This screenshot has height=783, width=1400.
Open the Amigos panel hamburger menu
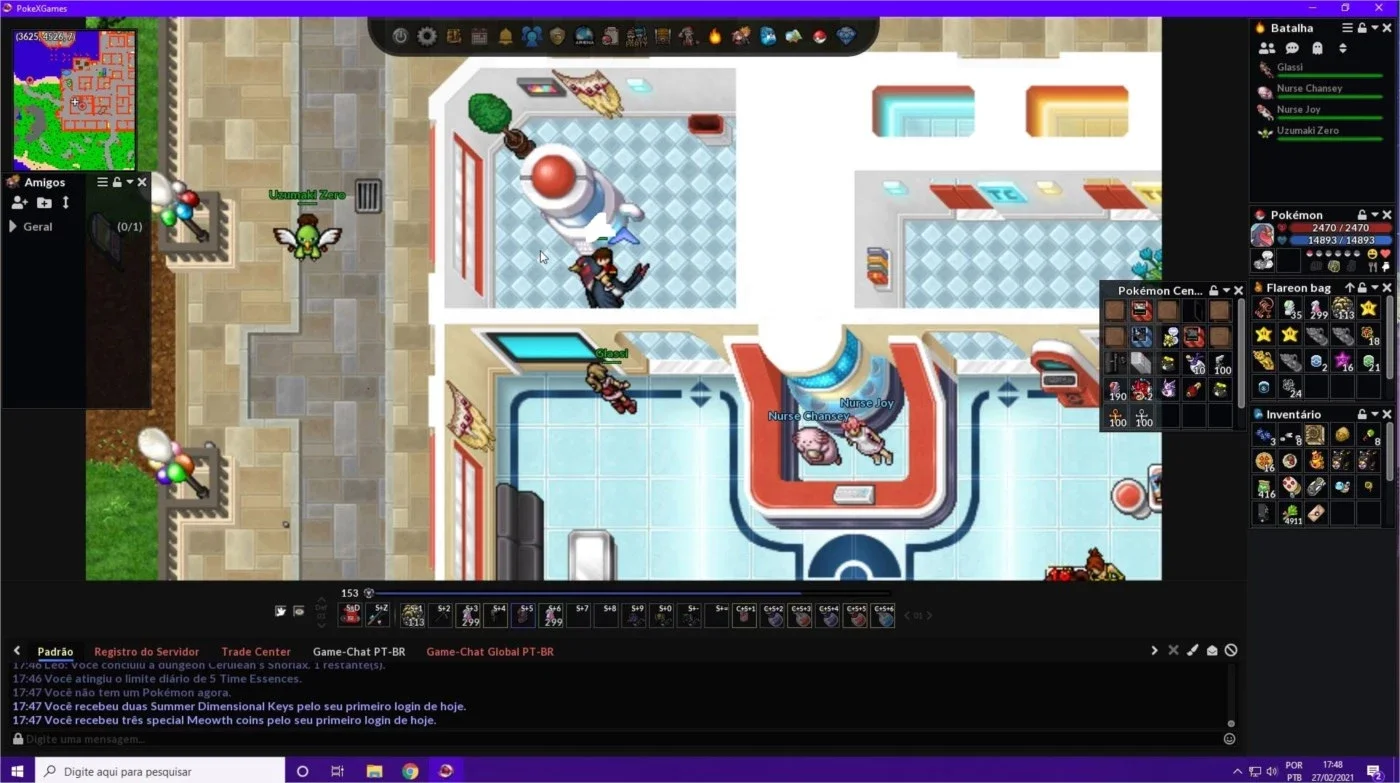click(102, 182)
